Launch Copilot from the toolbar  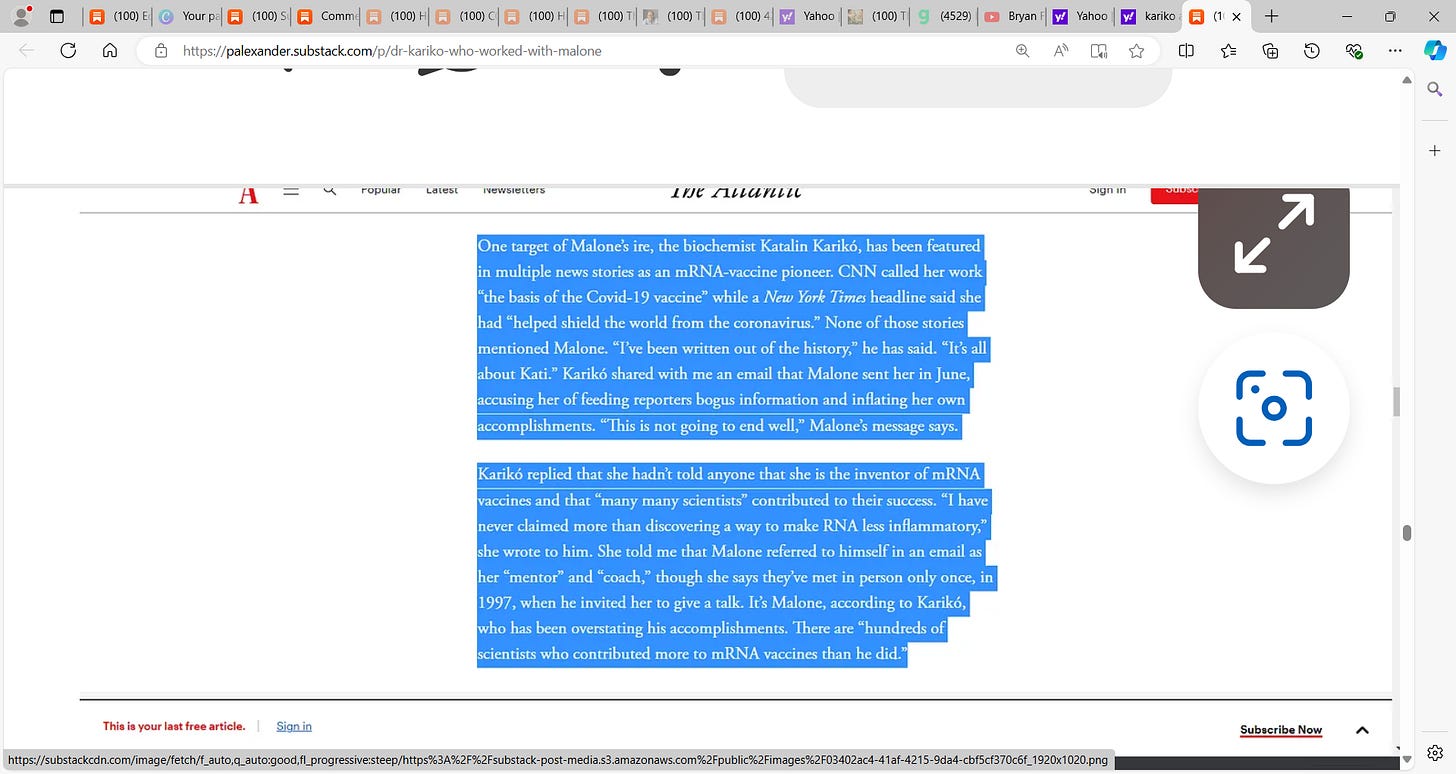coord(1435,51)
